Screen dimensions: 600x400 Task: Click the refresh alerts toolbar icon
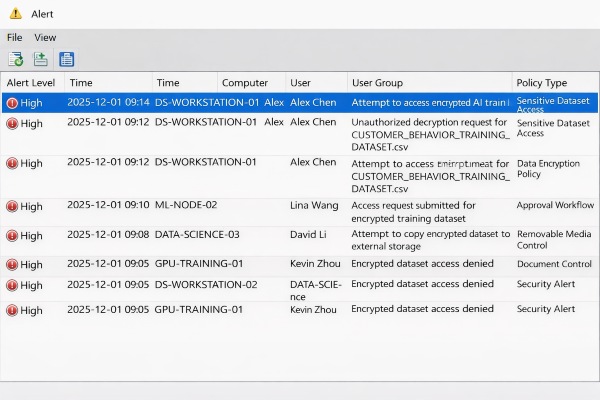point(16,59)
